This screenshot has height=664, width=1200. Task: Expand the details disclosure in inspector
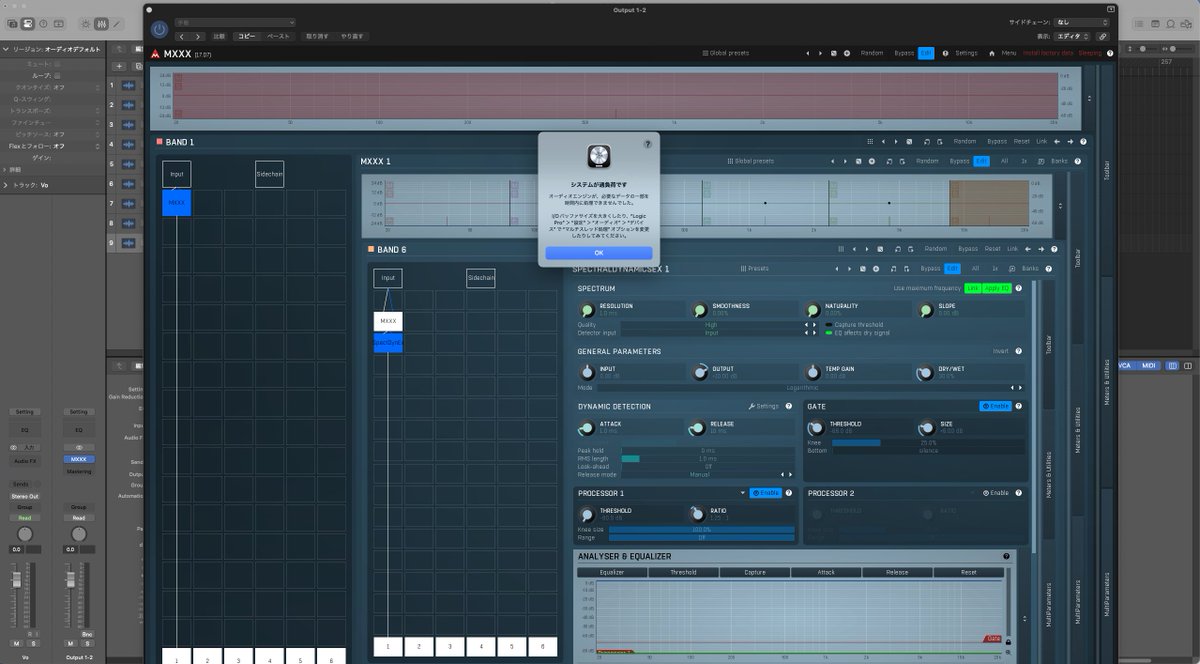tap(6, 170)
